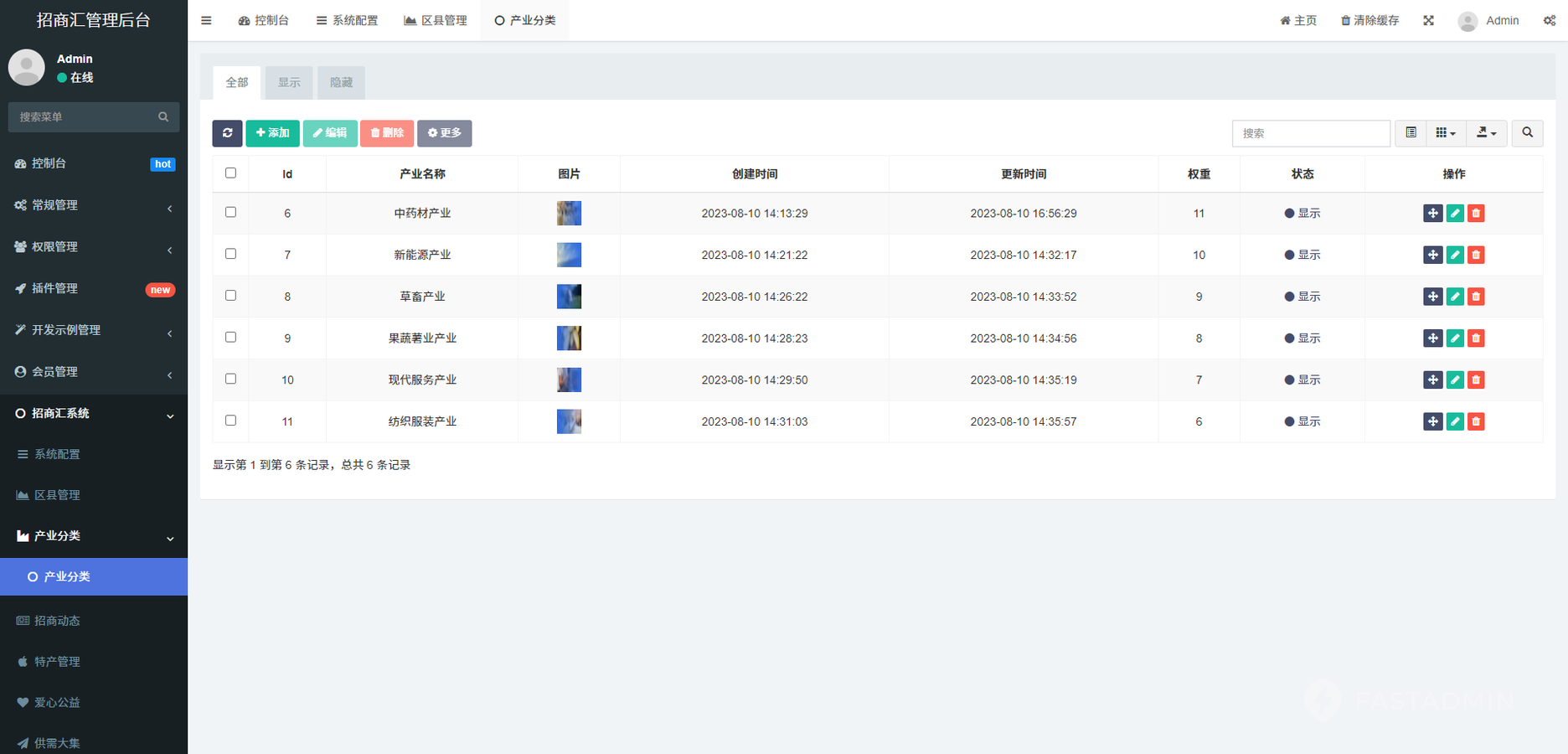Viewport: 1568px width, 754px height.
Task: Open the 区县管理 top navigation tab
Action: pos(436,21)
